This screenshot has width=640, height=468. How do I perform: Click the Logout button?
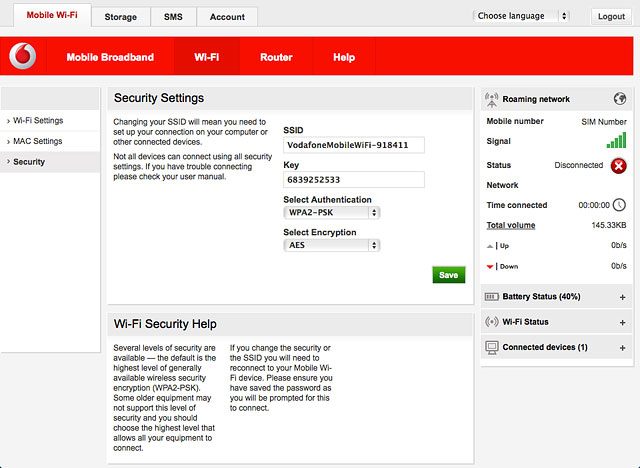pyautogui.click(x=611, y=16)
